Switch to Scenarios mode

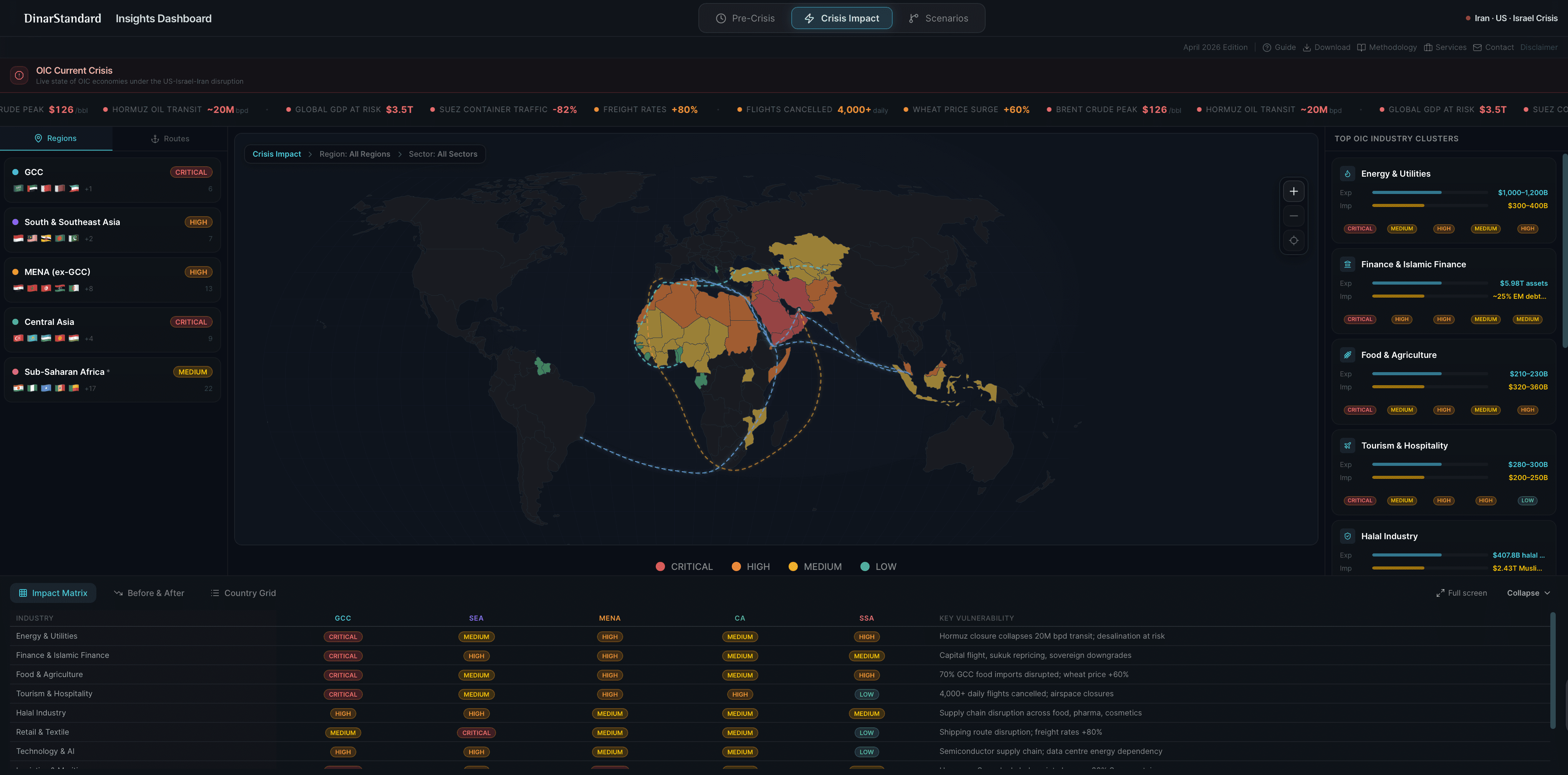tap(938, 18)
